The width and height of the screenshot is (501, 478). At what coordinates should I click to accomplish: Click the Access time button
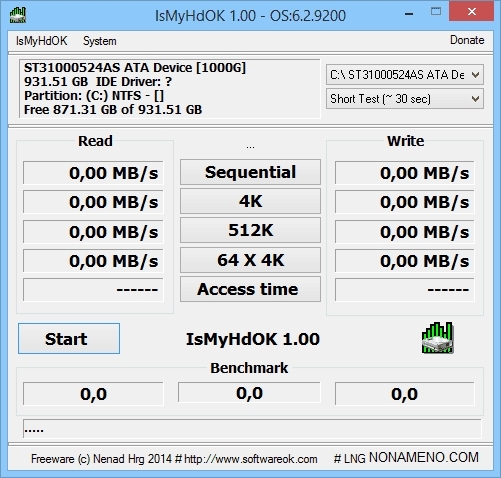click(x=250, y=289)
